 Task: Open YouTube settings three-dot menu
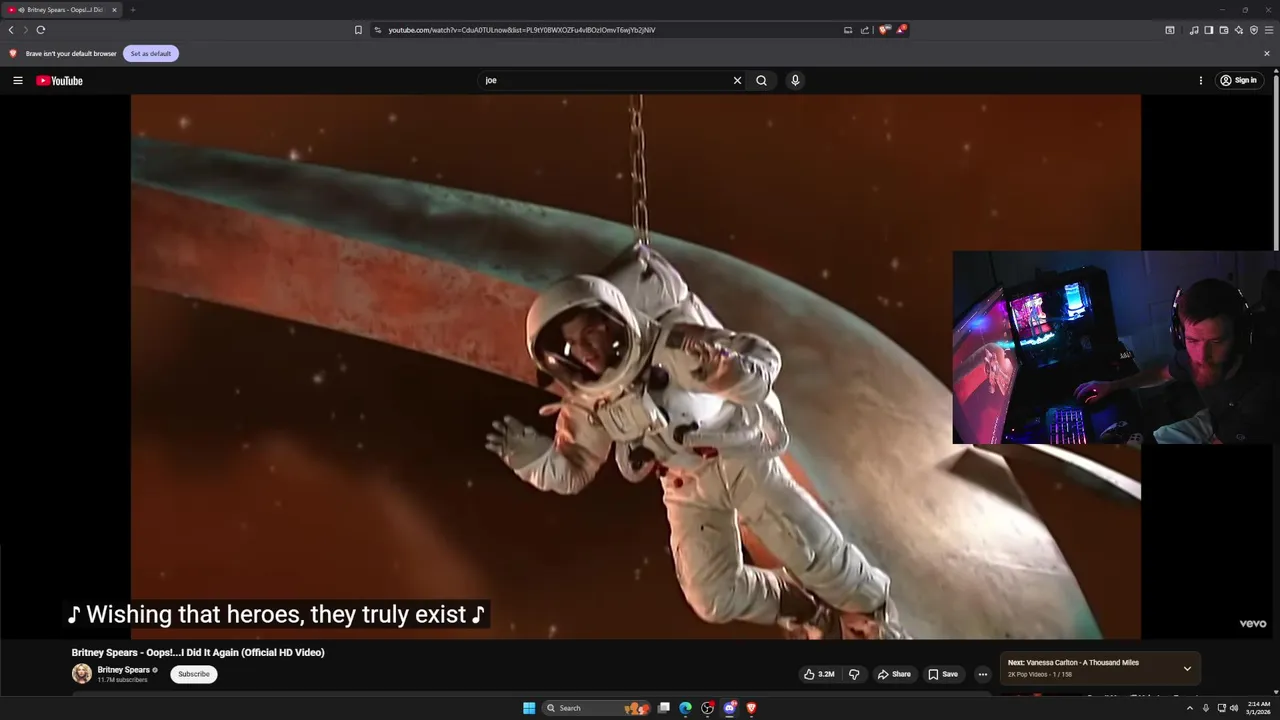(x=1201, y=80)
